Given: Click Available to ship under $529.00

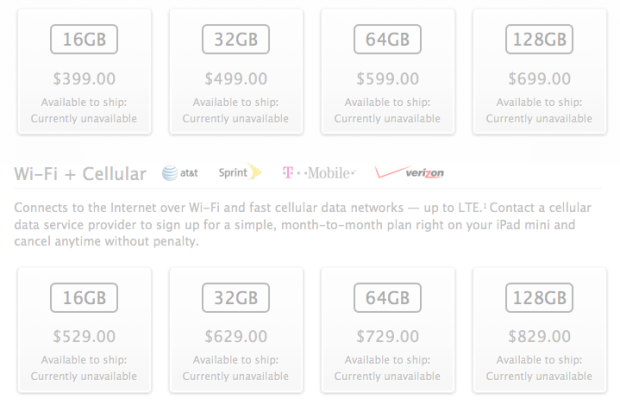Looking at the screenshot, I should tap(84, 360).
